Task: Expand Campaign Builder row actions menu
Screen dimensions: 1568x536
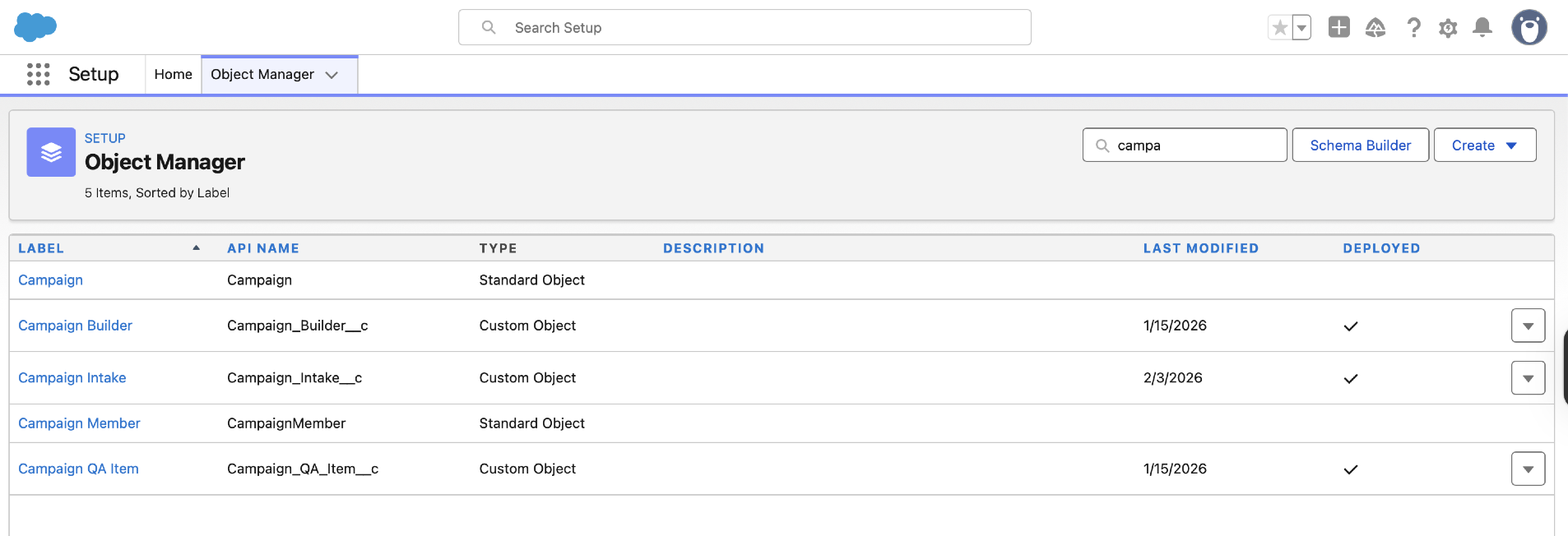Action: [1528, 326]
